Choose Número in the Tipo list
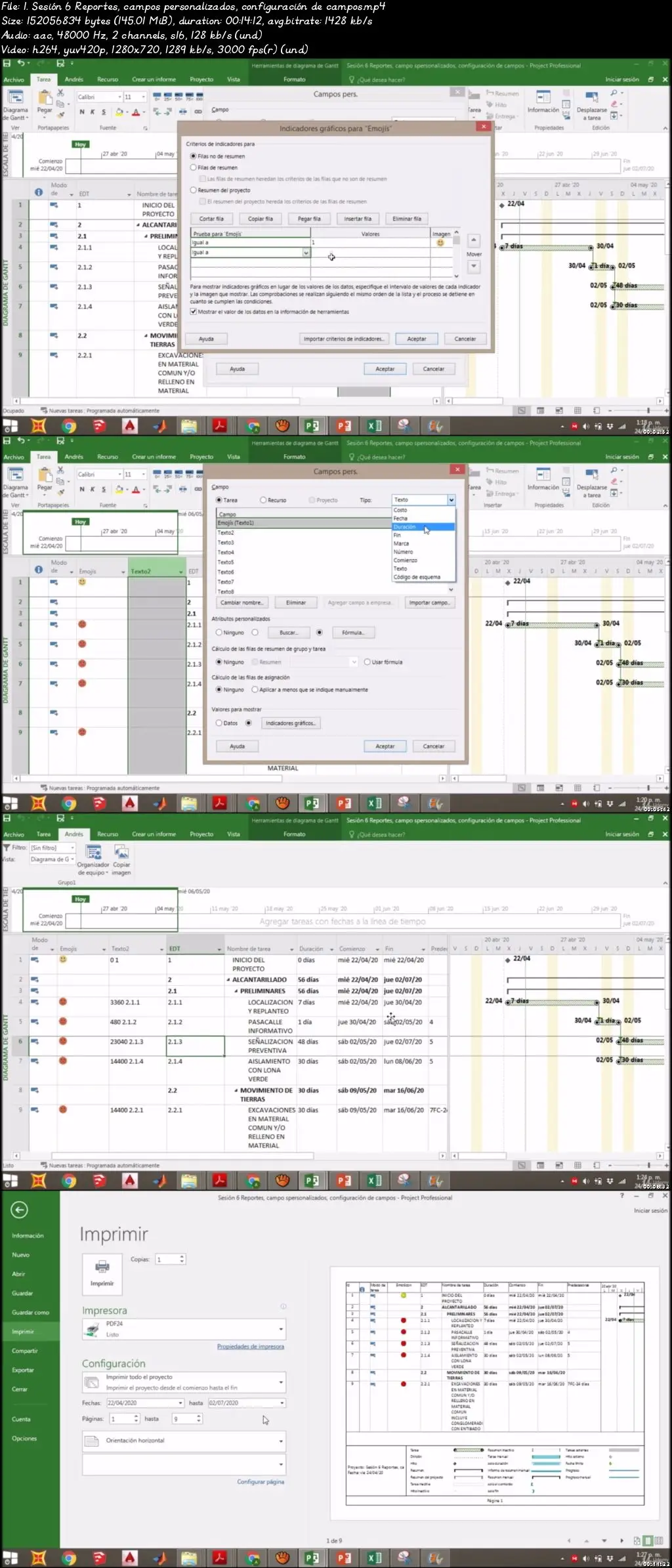The height and width of the screenshot is (1568, 672). click(423, 552)
